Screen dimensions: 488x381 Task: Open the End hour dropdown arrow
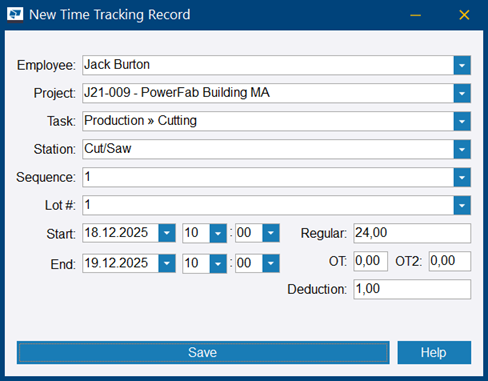[x=218, y=263]
